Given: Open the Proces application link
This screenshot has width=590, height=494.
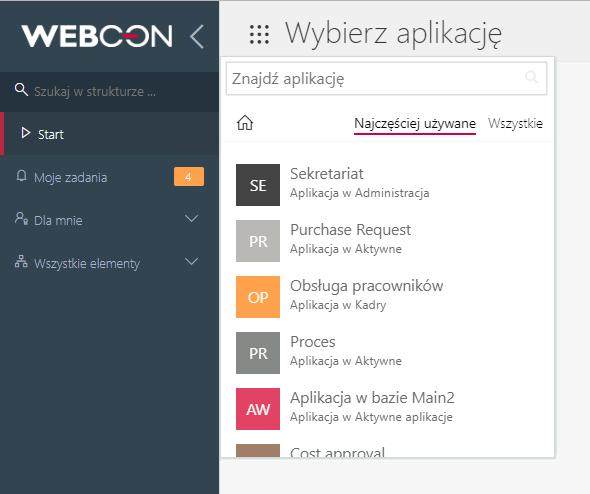Looking at the screenshot, I should 313,342.
